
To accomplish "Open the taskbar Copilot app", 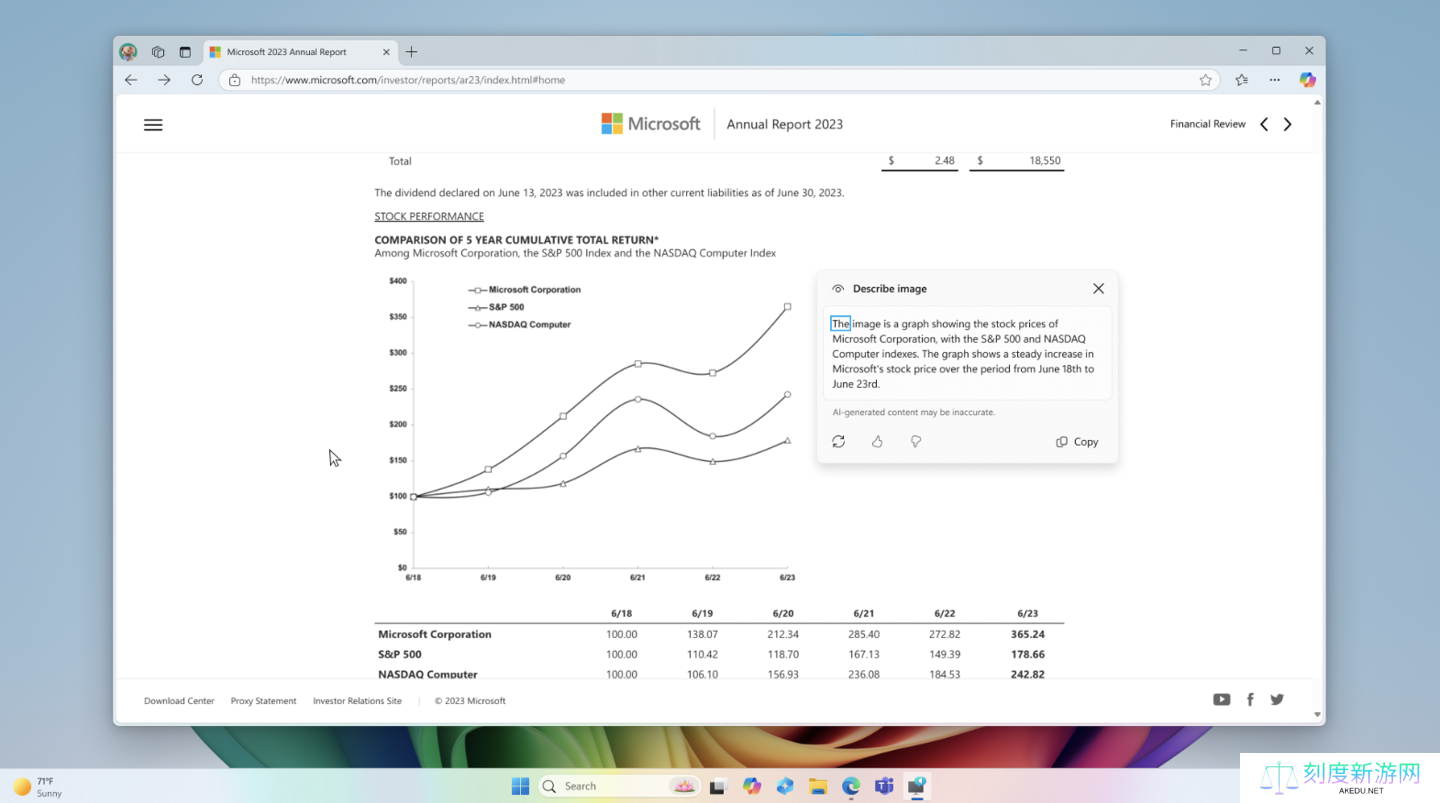I will (x=752, y=786).
